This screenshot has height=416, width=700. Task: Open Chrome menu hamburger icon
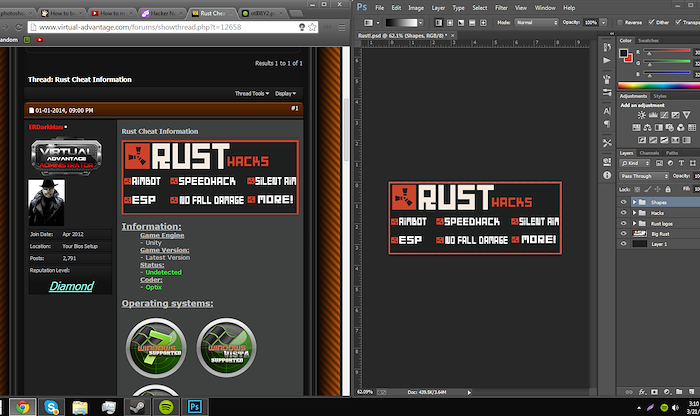[x=342, y=27]
